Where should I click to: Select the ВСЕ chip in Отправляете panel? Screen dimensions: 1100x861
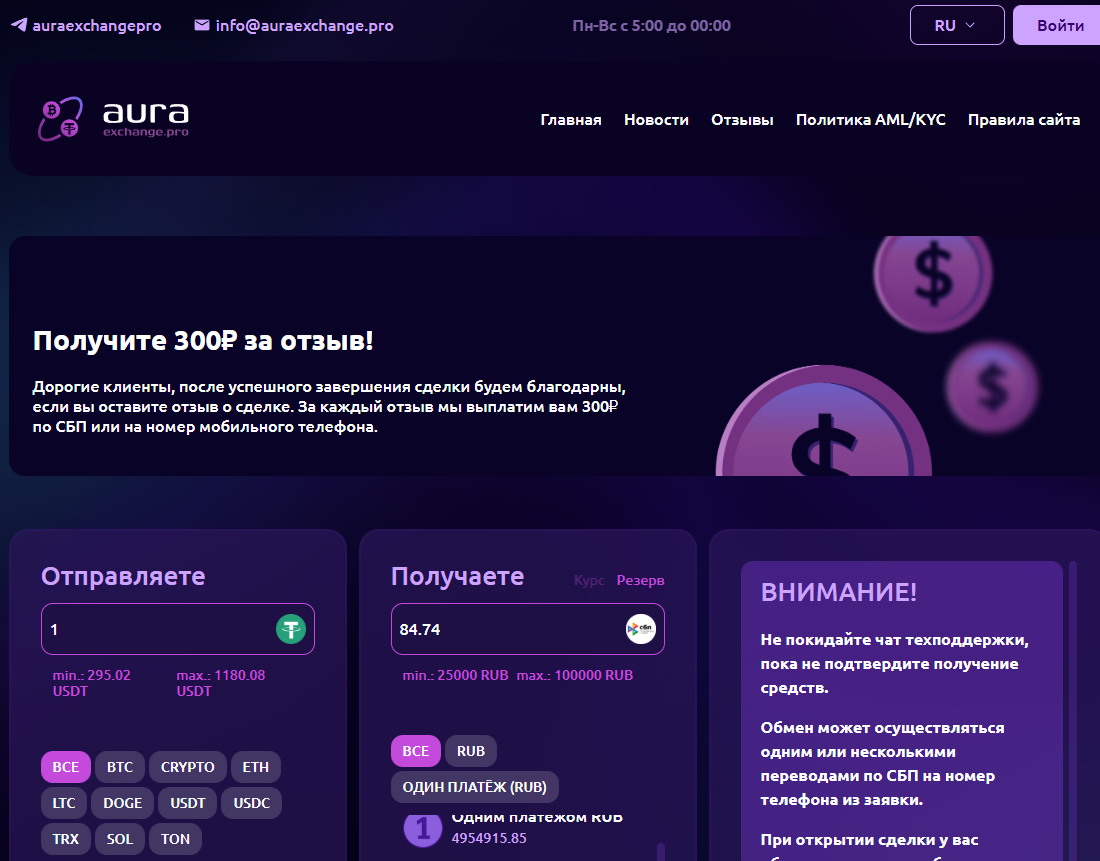(x=65, y=767)
